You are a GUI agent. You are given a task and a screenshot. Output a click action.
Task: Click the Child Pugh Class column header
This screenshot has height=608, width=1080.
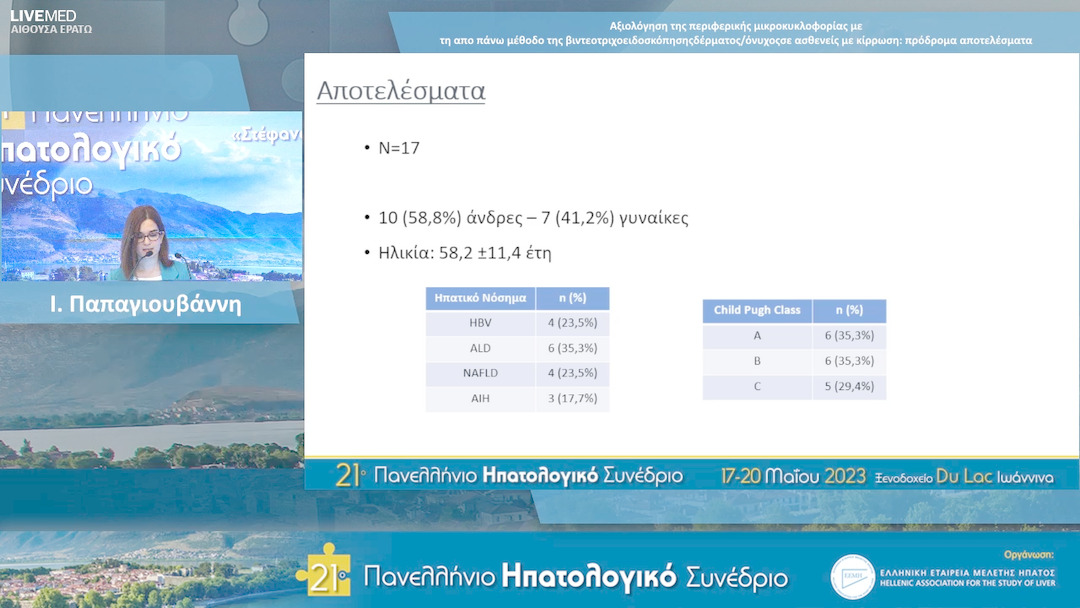pos(757,310)
